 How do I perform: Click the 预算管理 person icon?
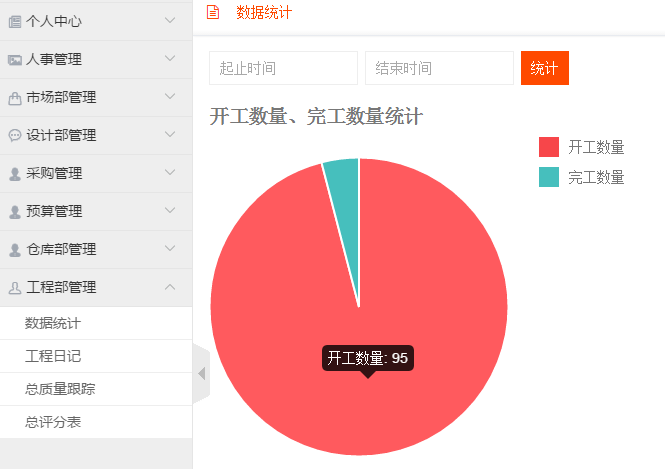click(x=14, y=212)
